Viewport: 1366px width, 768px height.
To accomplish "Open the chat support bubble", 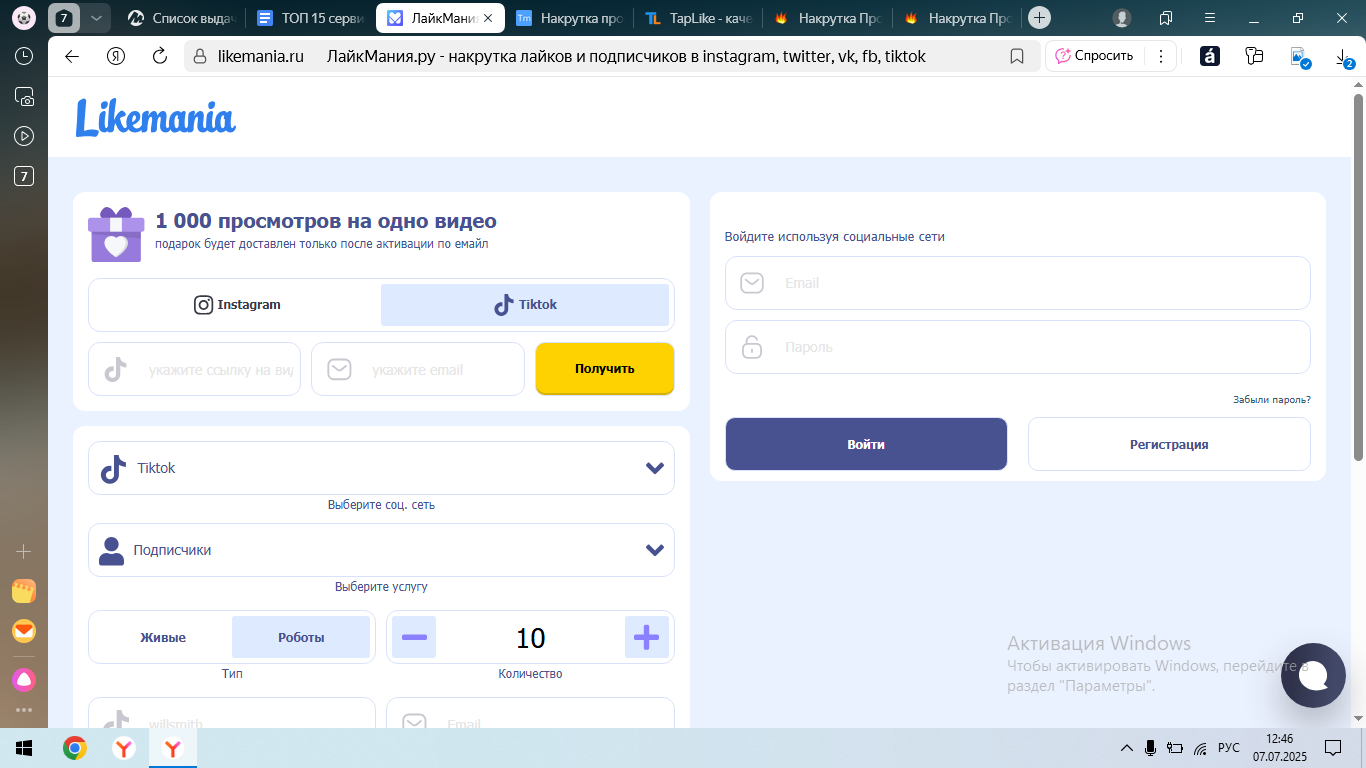I will (1313, 676).
